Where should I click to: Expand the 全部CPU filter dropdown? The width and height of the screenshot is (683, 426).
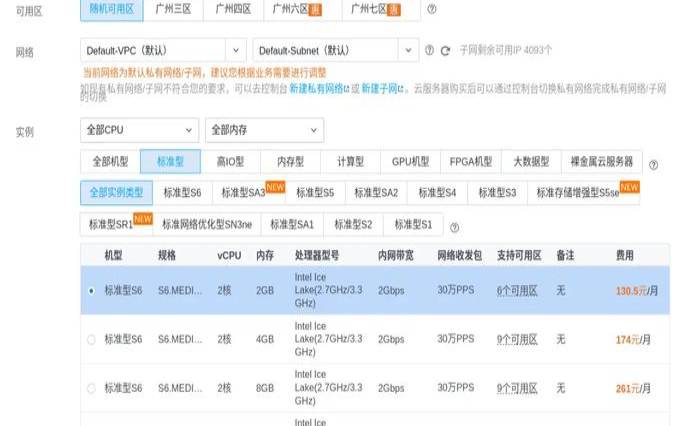[x=139, y=130]
